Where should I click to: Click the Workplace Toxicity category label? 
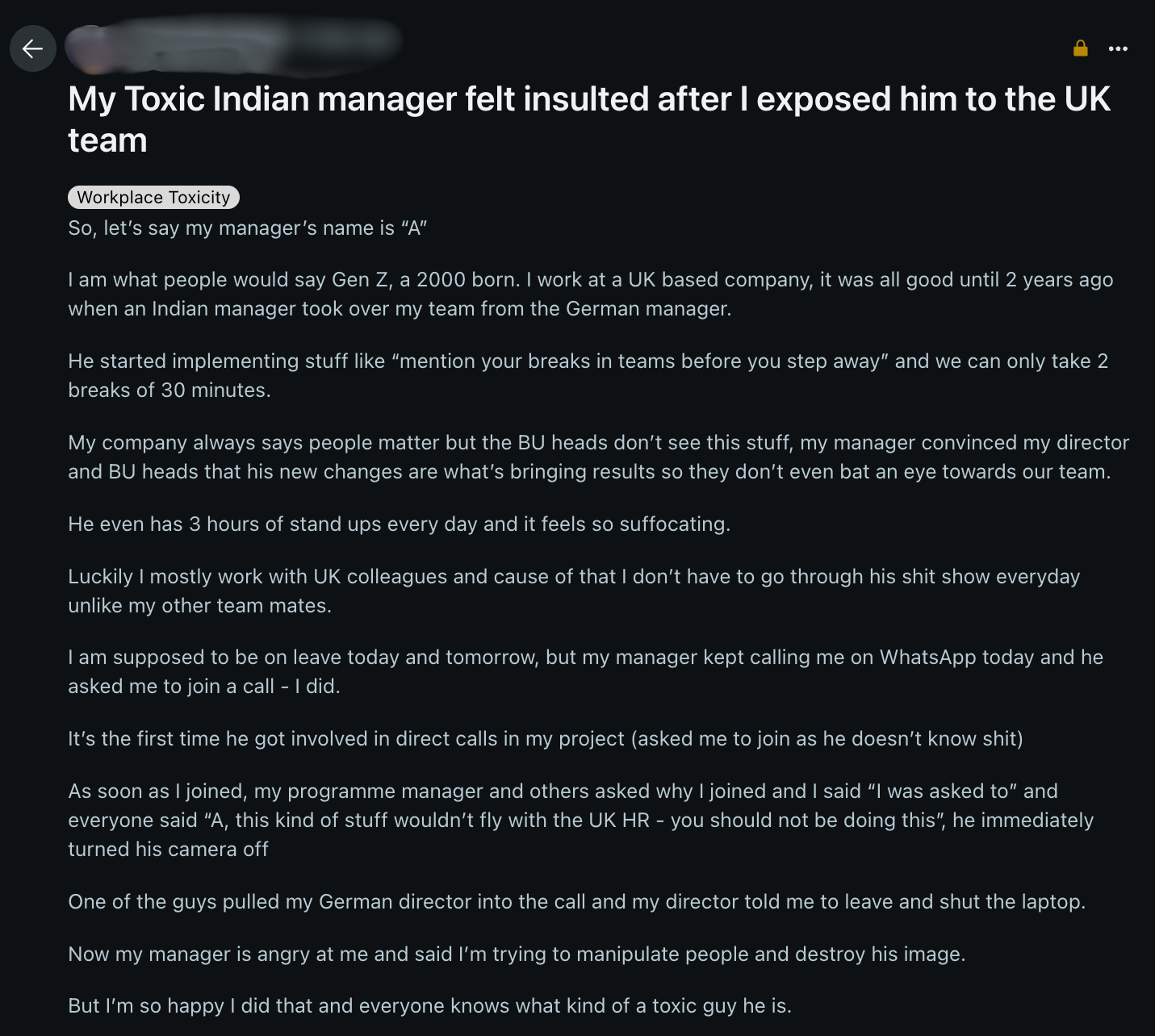click(153, 197)
